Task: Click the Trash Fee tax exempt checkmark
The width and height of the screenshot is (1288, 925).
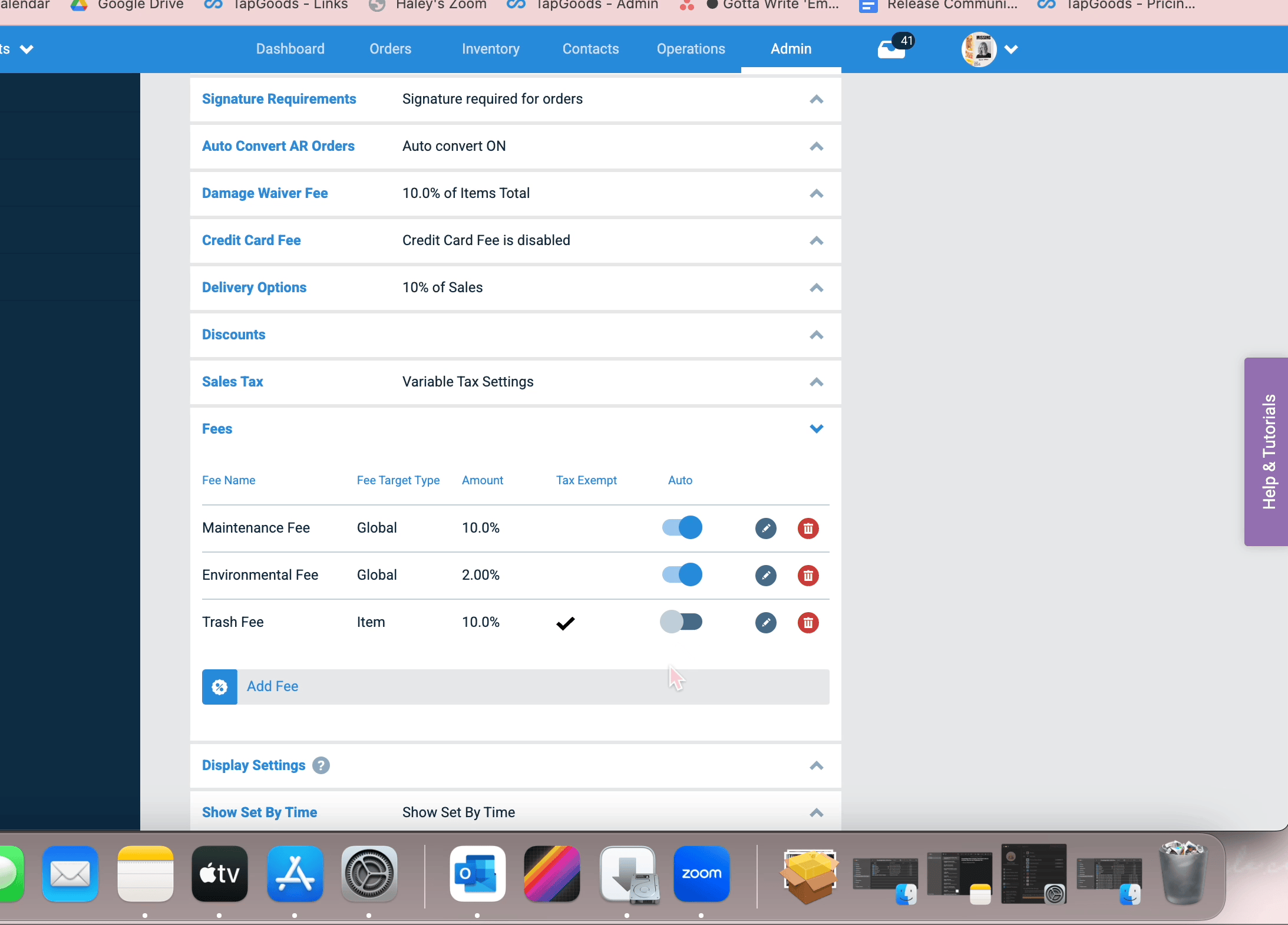Action: pos(565,623)
